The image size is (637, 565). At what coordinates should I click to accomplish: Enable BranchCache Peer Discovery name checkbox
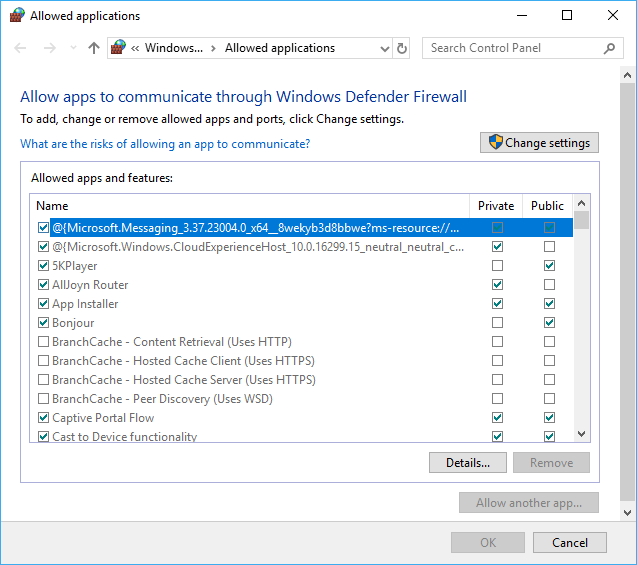click(43, 398)
